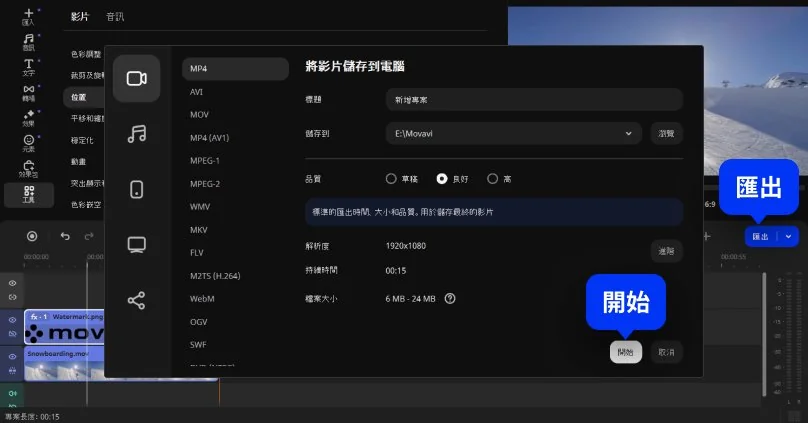Toggle the crossed-out icon on Watermark track

(12, 334)
